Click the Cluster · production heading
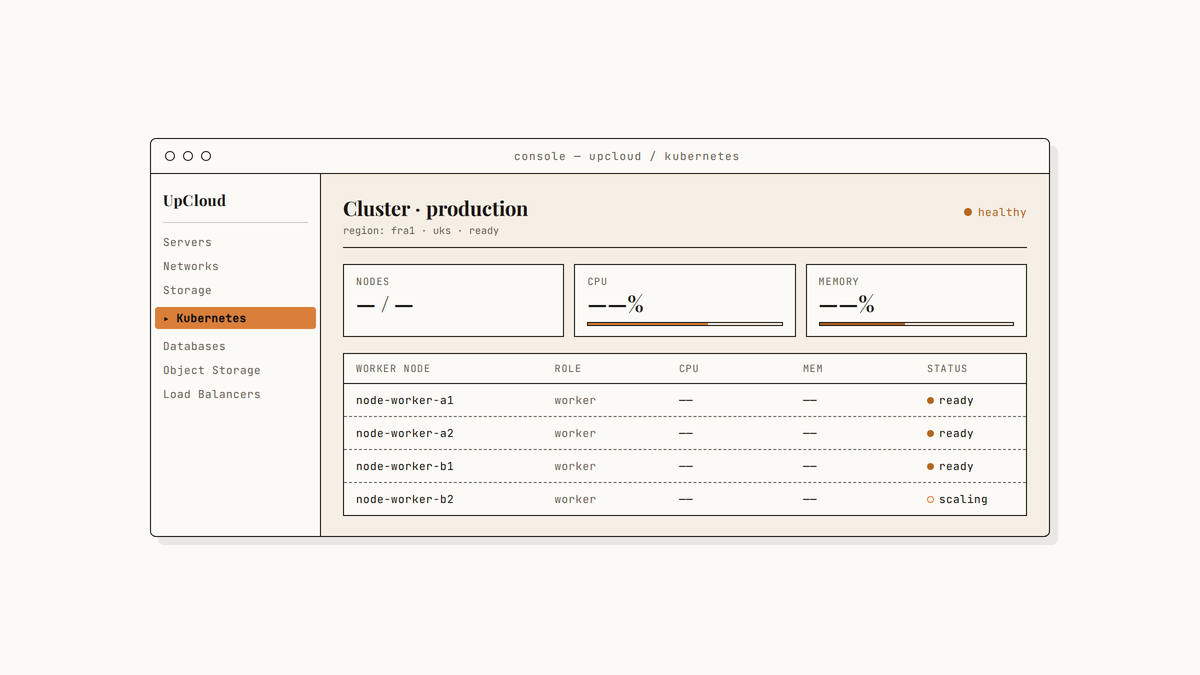The height and width of the screenshot is (675, 1200). click(x=435, y=208)
